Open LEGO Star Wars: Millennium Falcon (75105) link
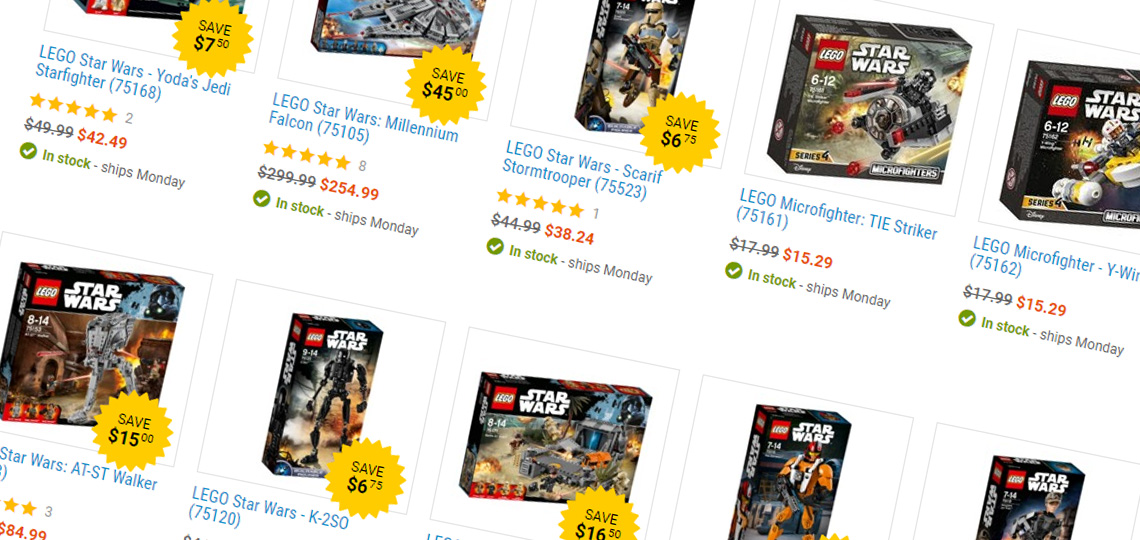Image resolution: width=1140 pixels, height=540 pixels. (364, 120)
